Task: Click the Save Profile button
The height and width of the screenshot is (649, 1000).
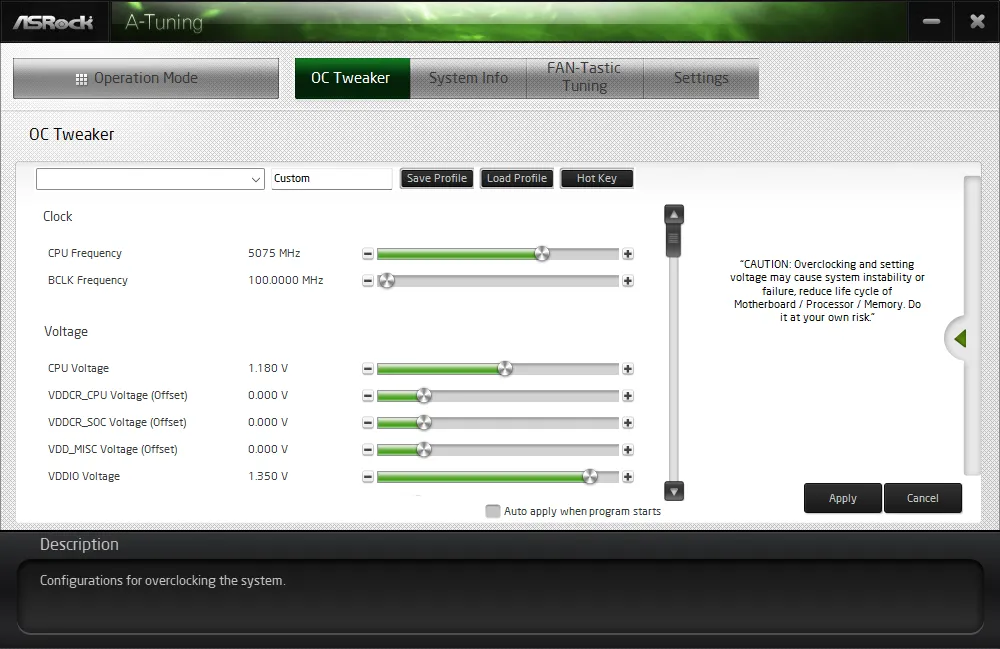Action: [x=437, y=179]
